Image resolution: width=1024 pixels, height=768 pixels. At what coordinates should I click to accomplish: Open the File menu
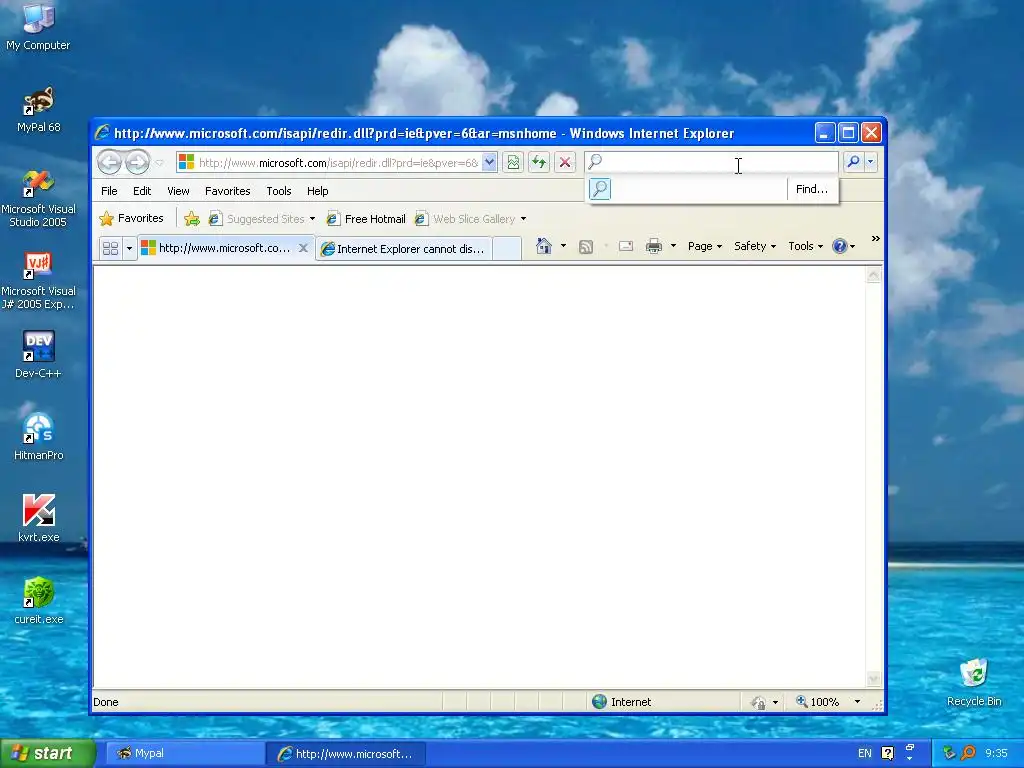[x=109, y=191]
